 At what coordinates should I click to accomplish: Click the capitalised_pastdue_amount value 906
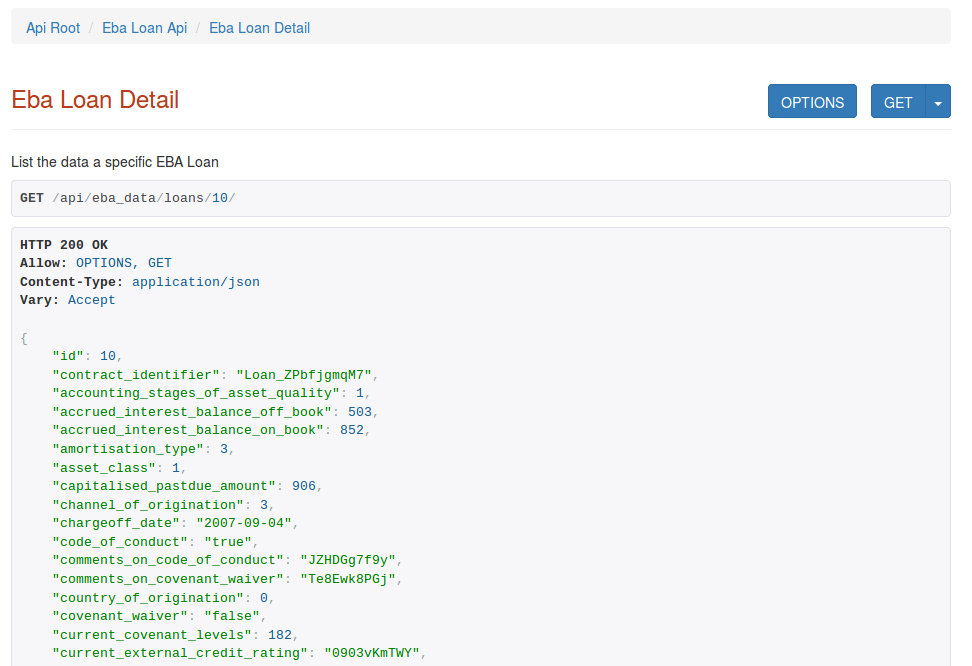[x=304, y=486]
